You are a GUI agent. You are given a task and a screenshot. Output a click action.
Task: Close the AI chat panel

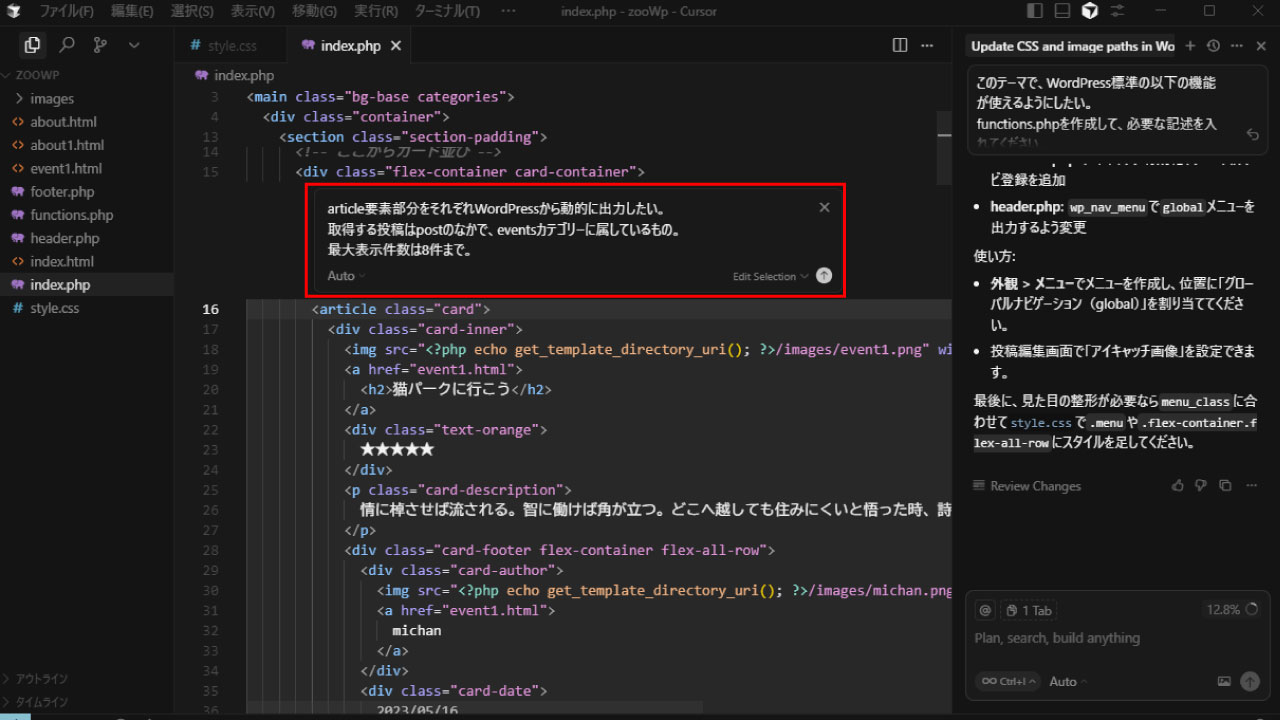point(1261,46)
